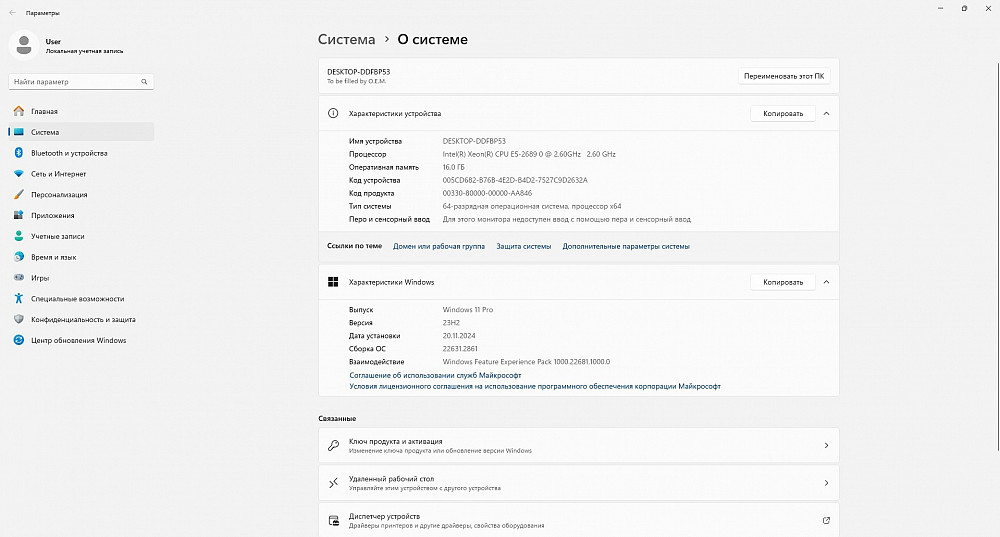Click the Центр обновления Windows update icon

tap(18, 340)
